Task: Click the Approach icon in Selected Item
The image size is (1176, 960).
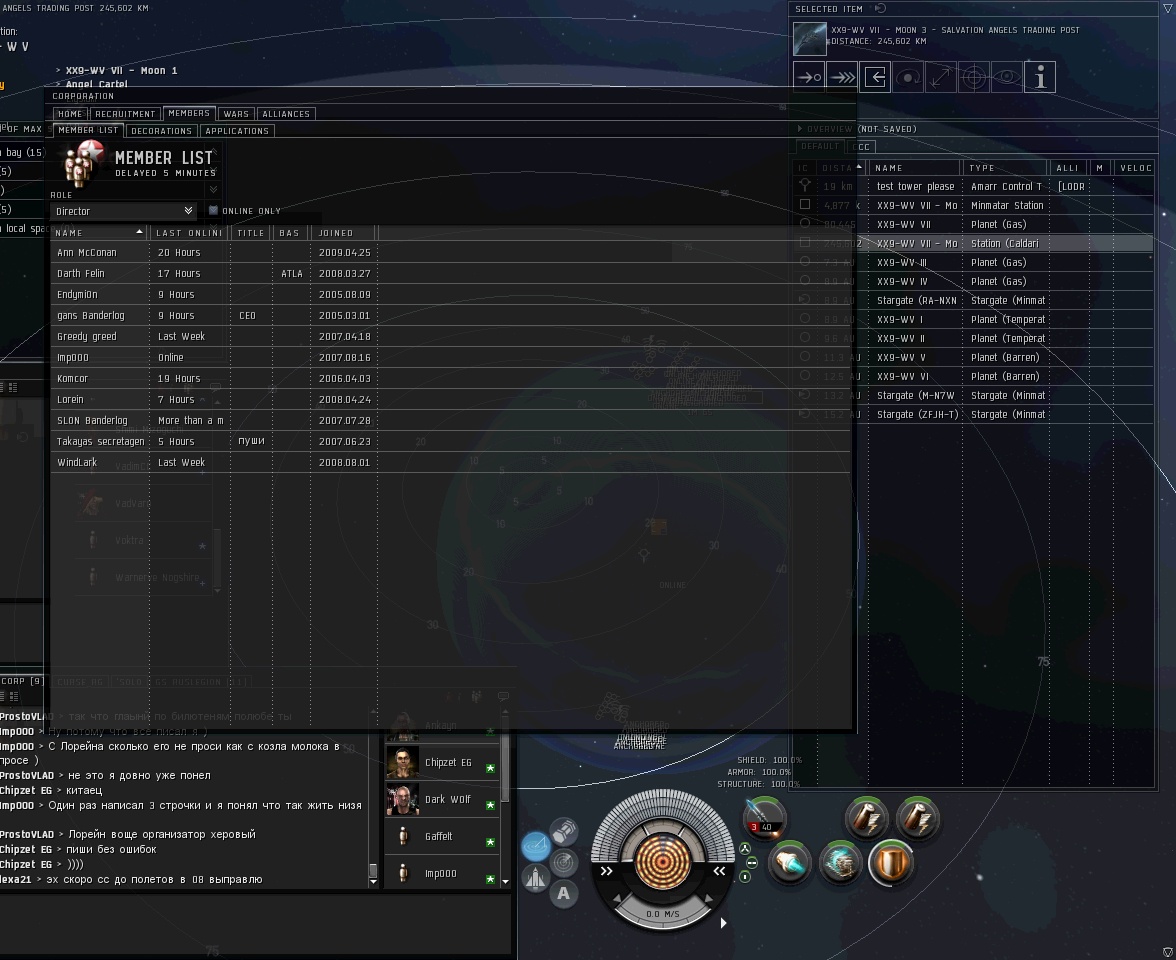Action: (808, 77)
